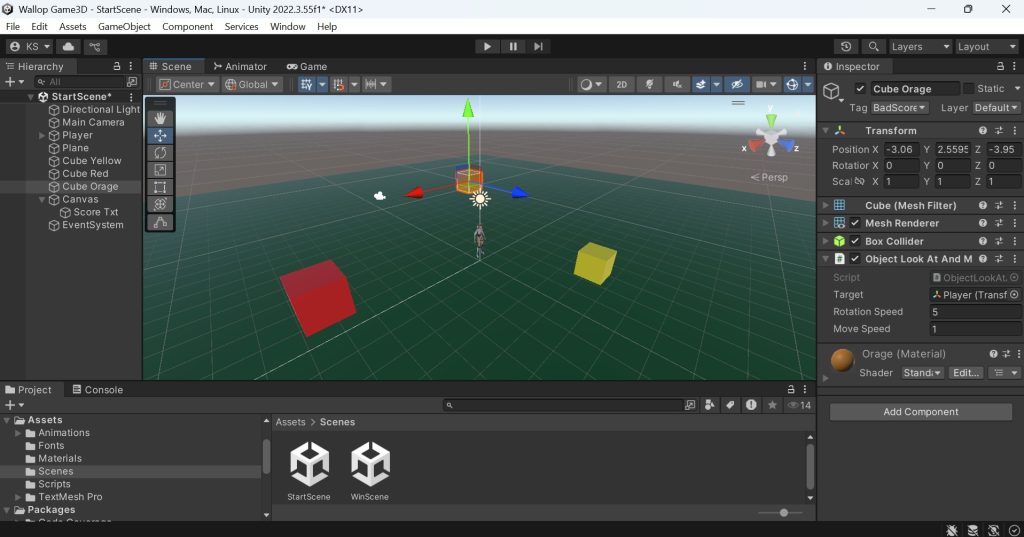The height and width of the screenshot is (537, 1024).
Task: Disable Object Look At And M script checkbox
Action: tap(855, 259)
